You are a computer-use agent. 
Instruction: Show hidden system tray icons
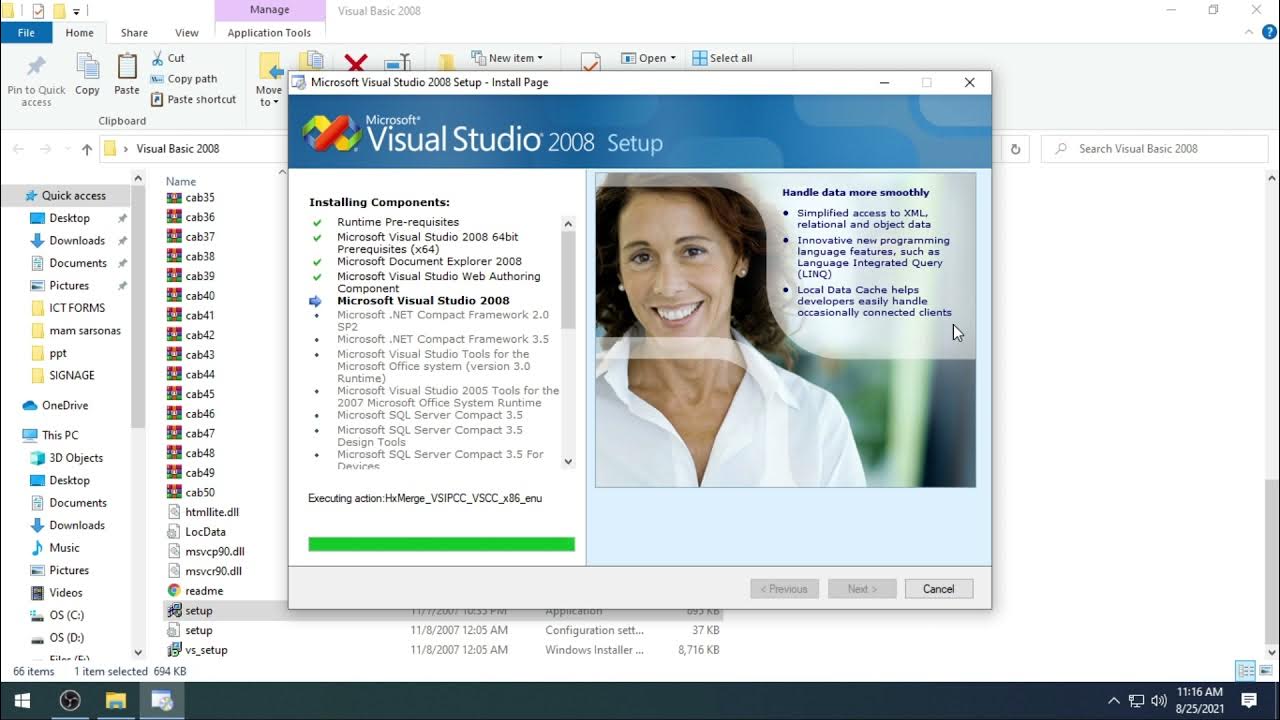click(1113, 701)
